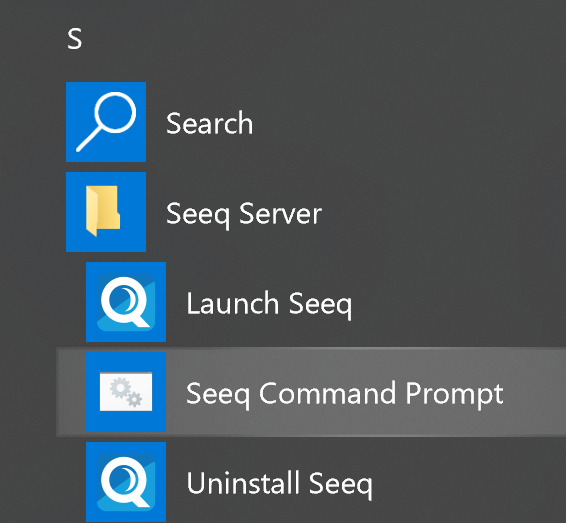Select the Launch Seeq text label

[269, 304]
